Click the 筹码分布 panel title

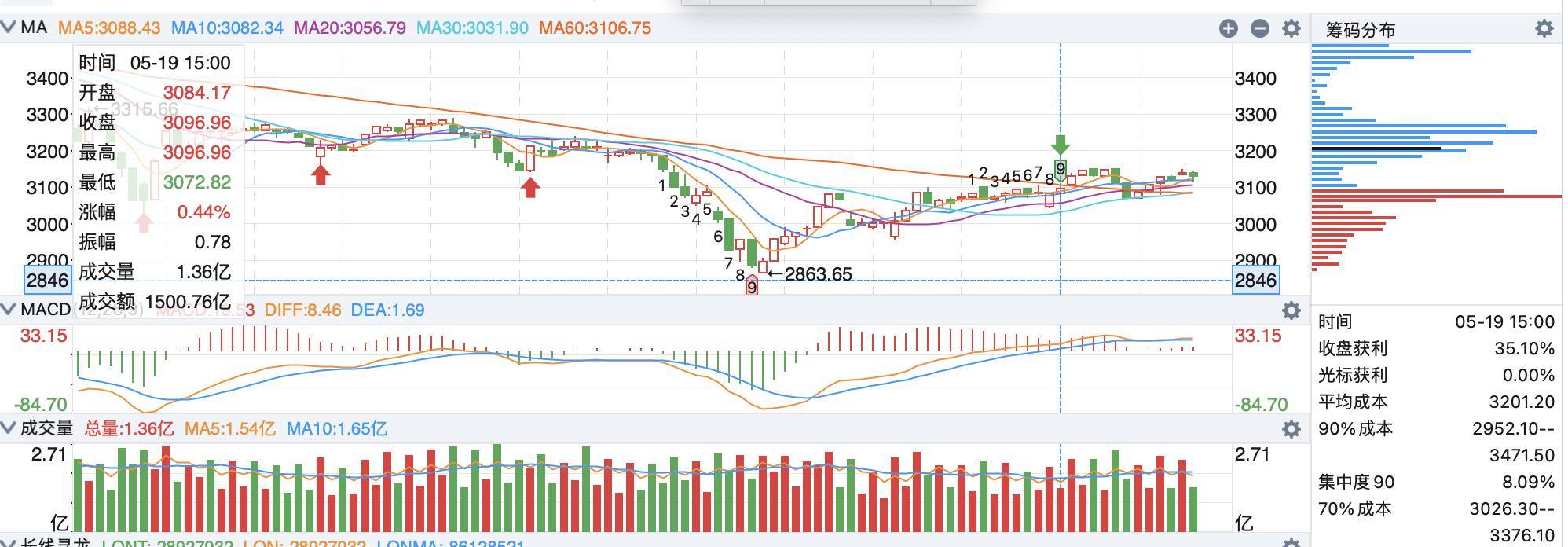(1361, 30)
